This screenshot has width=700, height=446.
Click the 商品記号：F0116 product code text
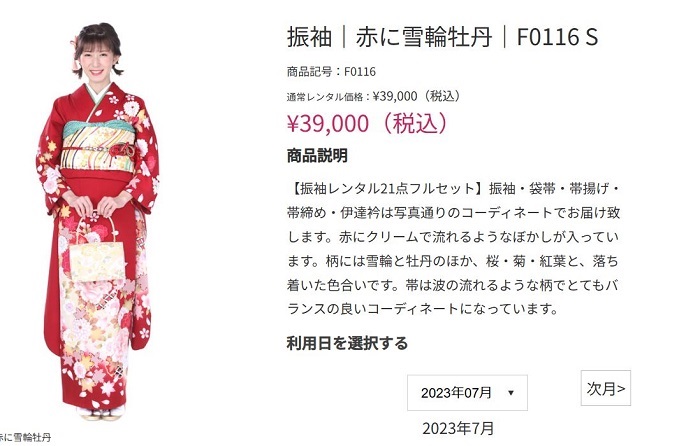[x=331, y=71]
